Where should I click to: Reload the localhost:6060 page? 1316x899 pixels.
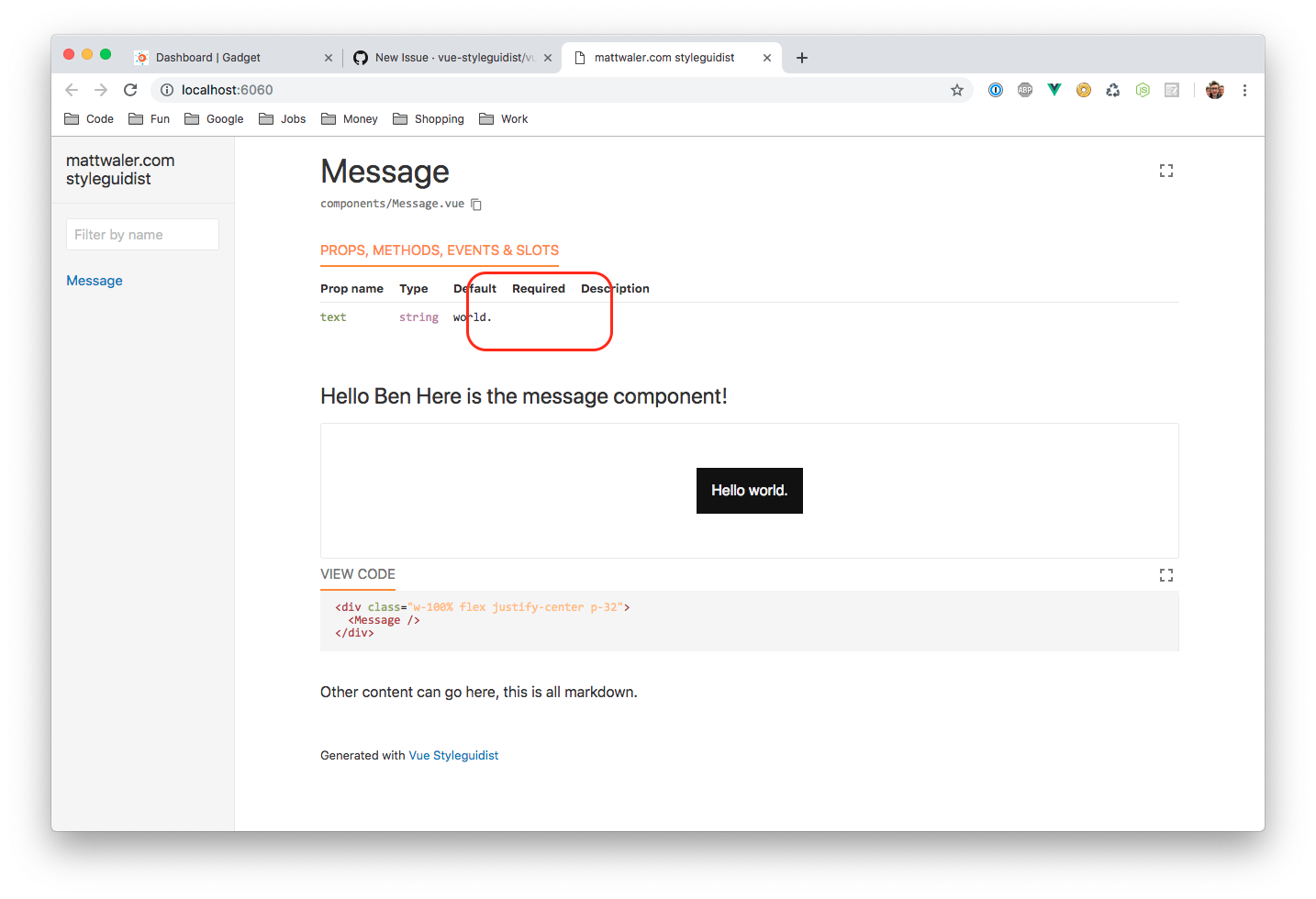[x=130, y=90]
